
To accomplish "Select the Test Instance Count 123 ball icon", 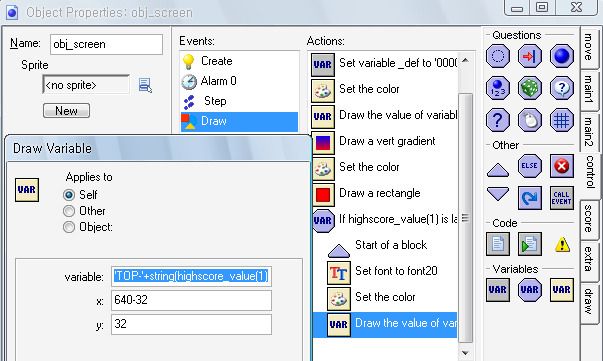I will 498,88.
